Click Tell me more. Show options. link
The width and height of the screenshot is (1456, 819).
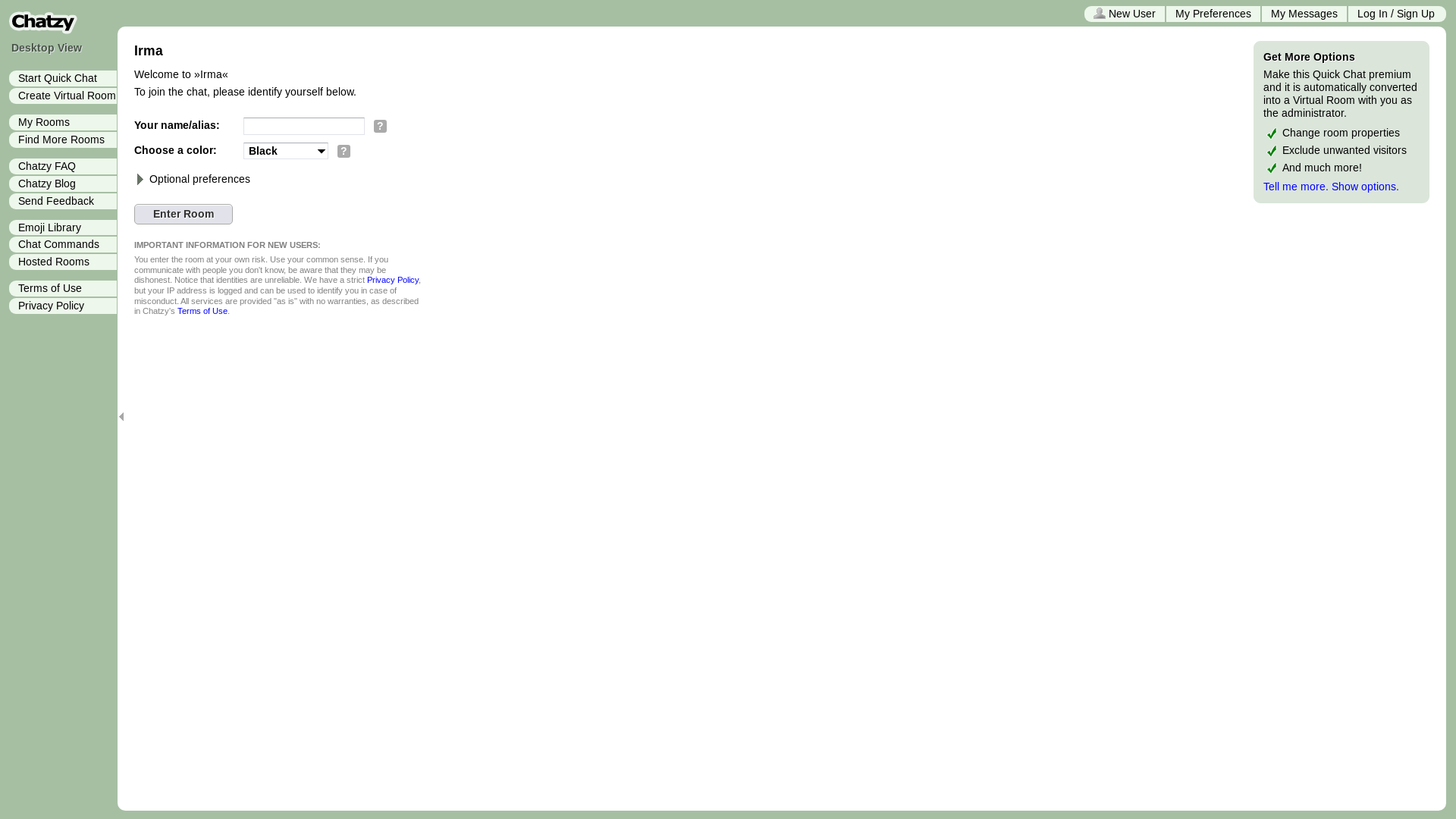coord(1331,187)
